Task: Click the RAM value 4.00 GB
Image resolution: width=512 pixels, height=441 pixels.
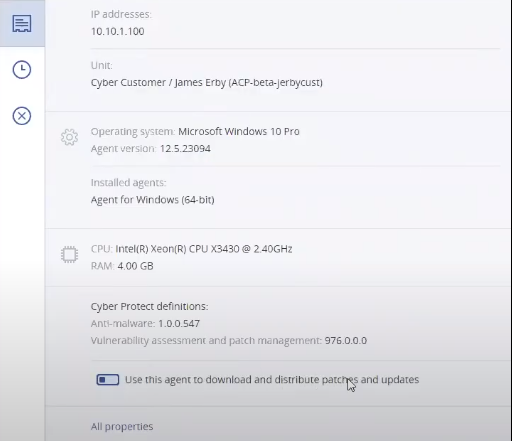Action: (x=135, y=266)
